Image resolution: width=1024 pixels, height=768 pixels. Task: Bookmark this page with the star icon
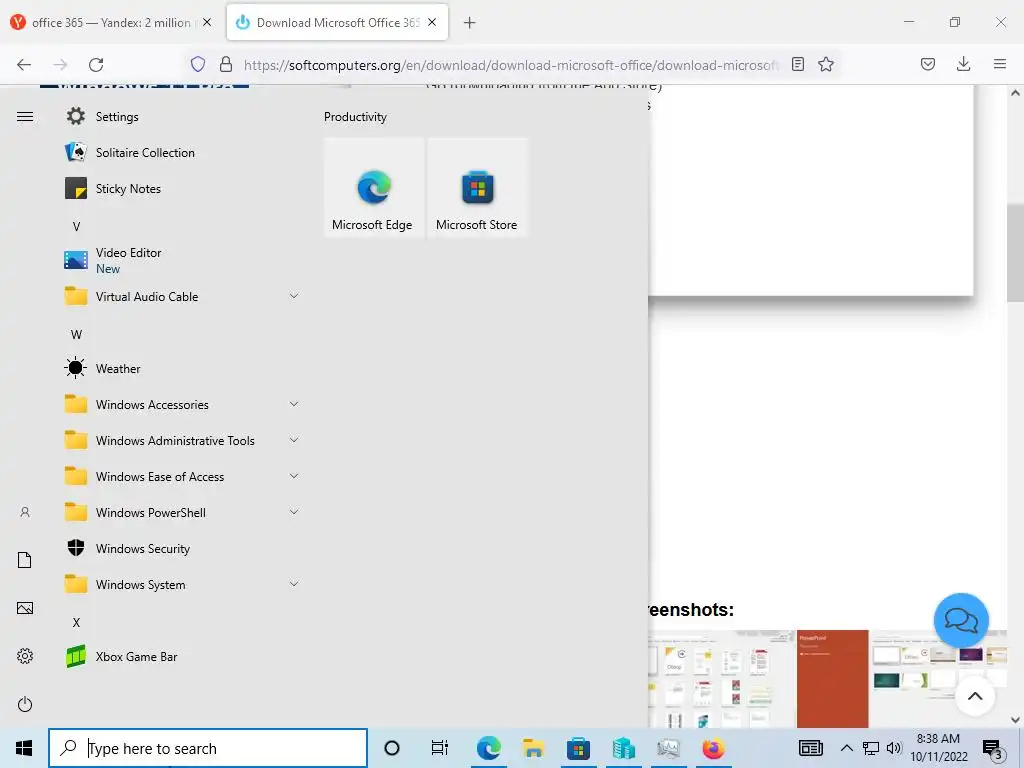(x=826, y=64)
